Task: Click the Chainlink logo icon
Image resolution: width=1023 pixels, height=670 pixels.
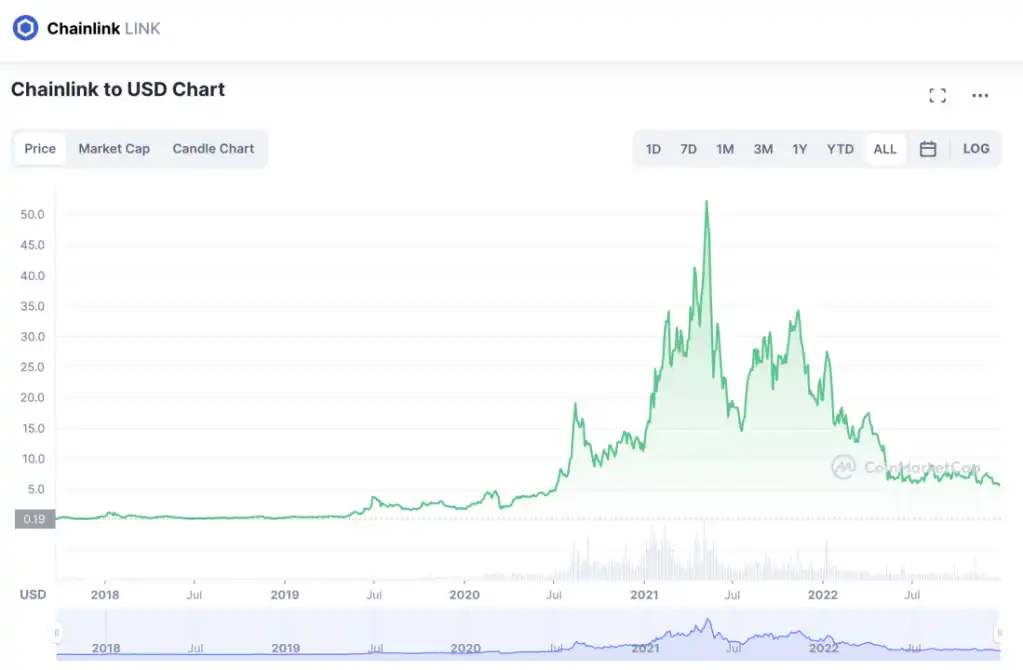Action: 25,28
